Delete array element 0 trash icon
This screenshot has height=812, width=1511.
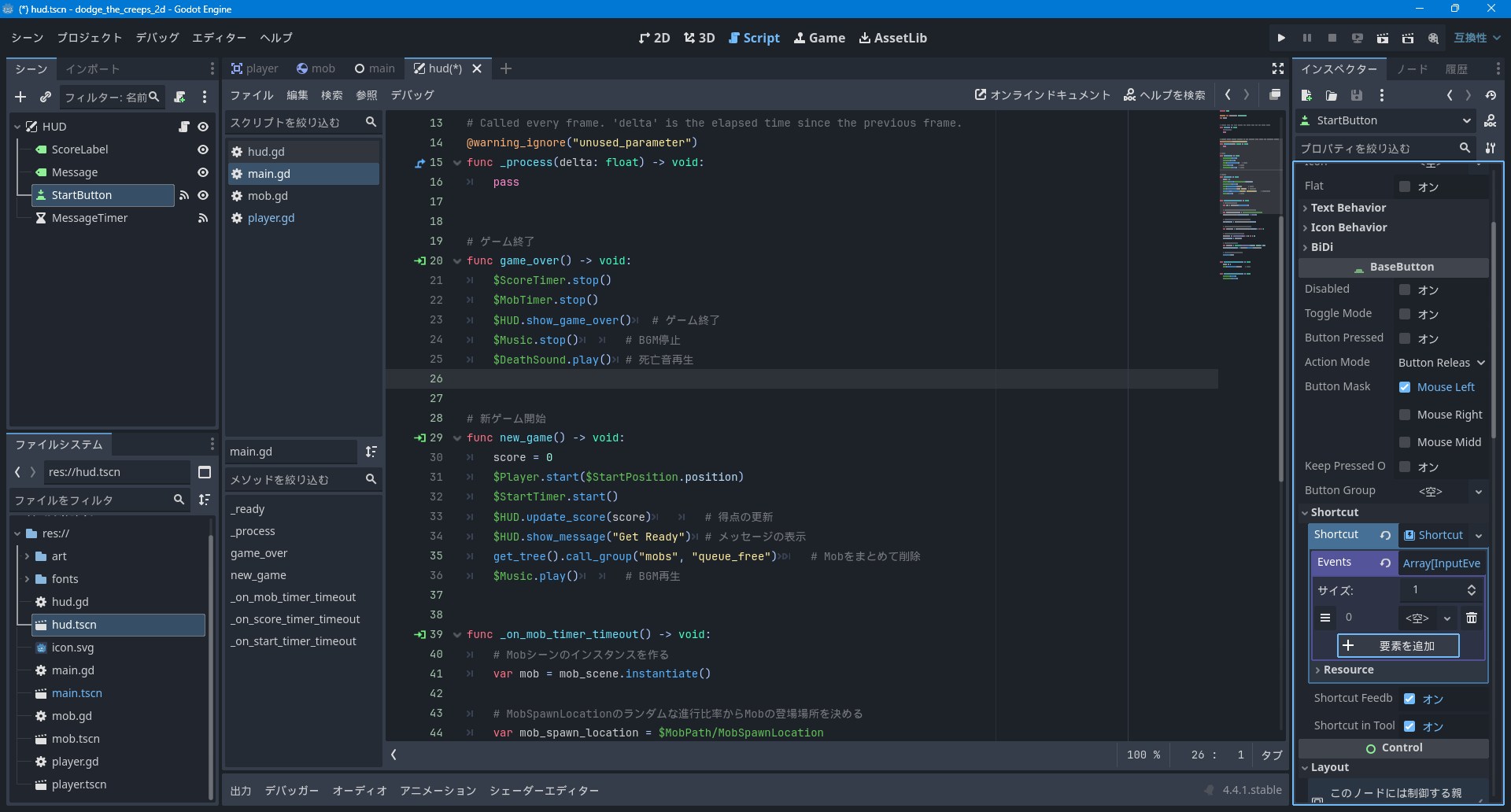click(1472, 618)
